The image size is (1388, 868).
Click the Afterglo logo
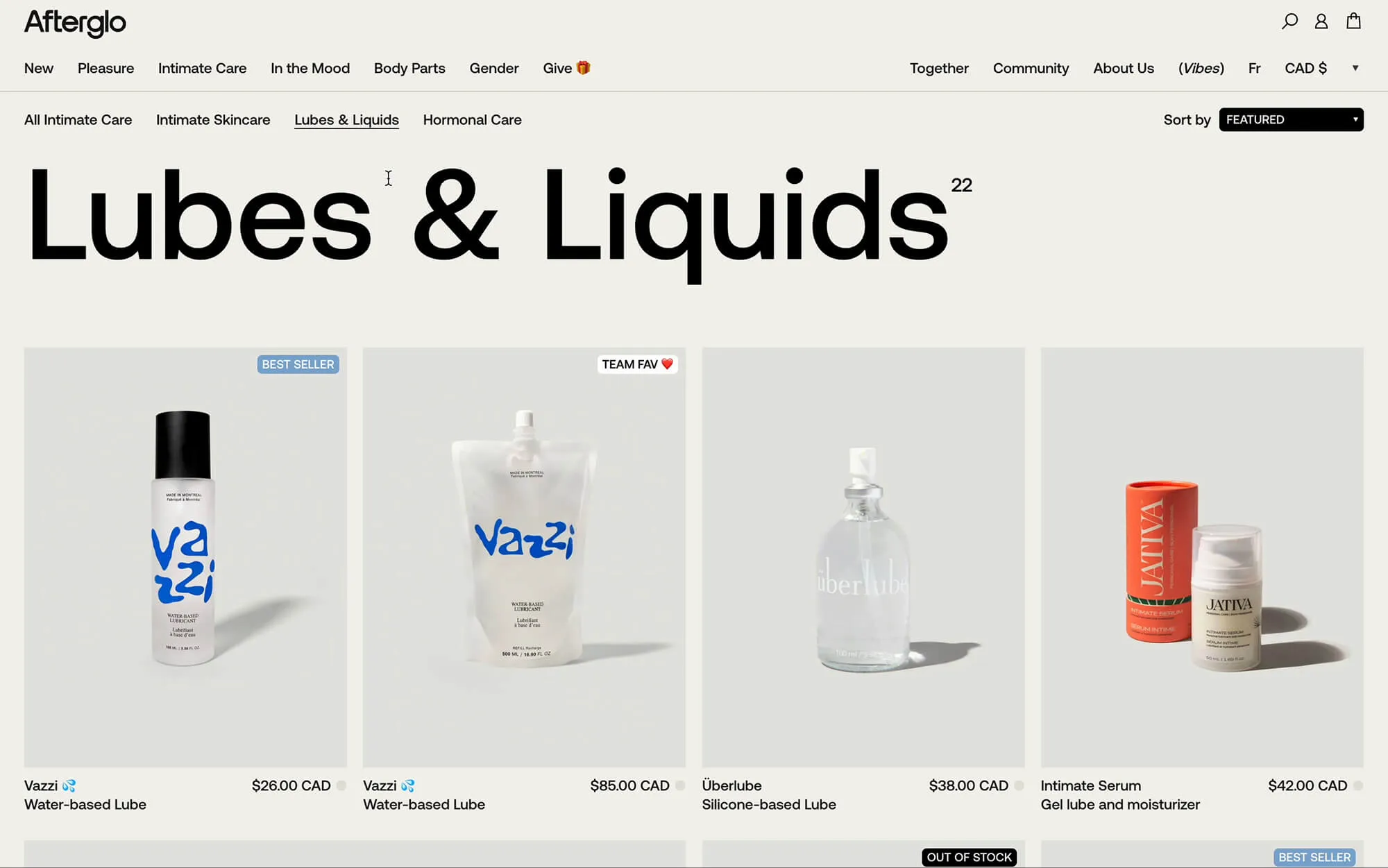point(75,23)
